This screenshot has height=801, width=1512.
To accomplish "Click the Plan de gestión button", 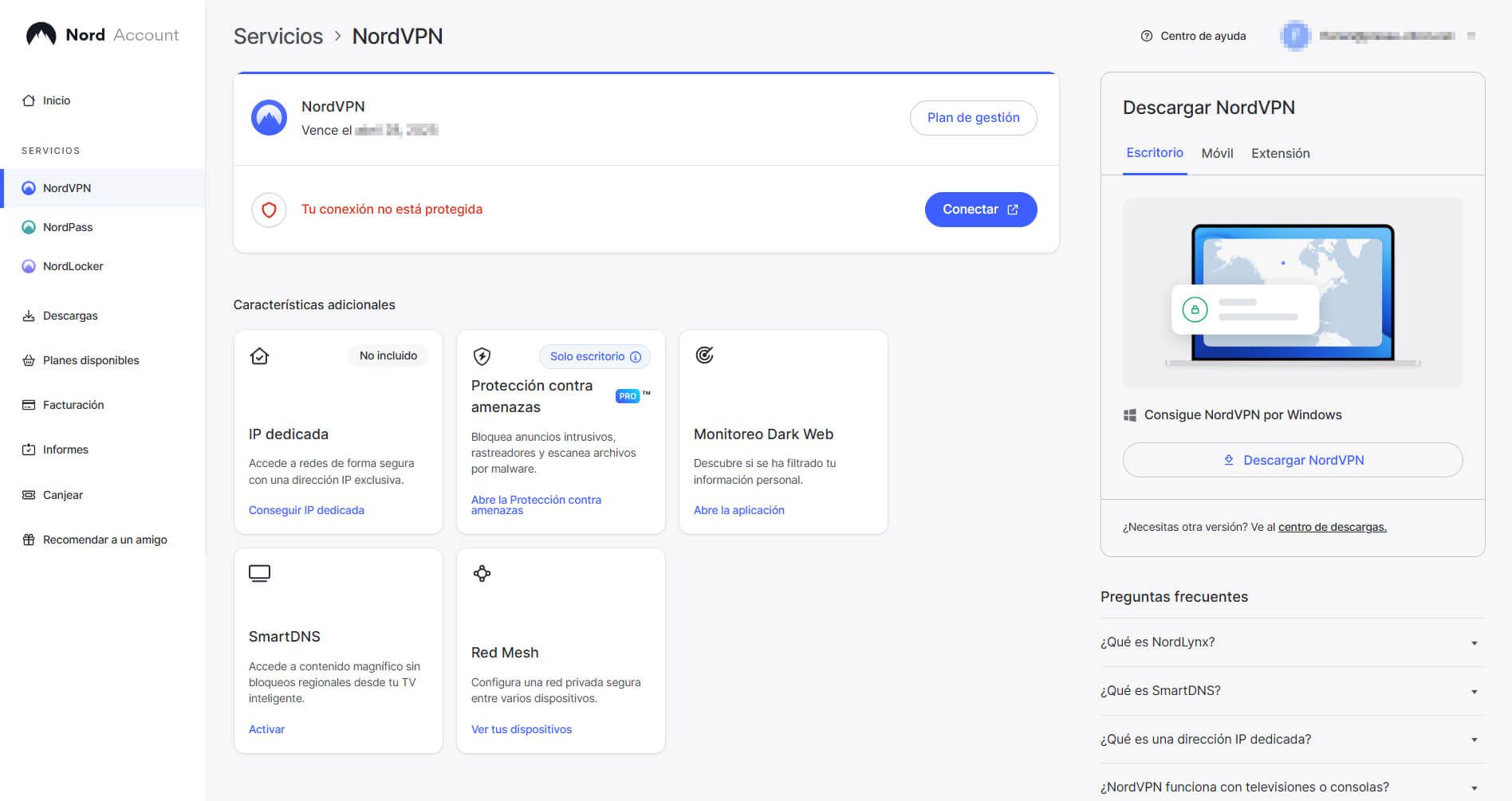I will [973, 118].
